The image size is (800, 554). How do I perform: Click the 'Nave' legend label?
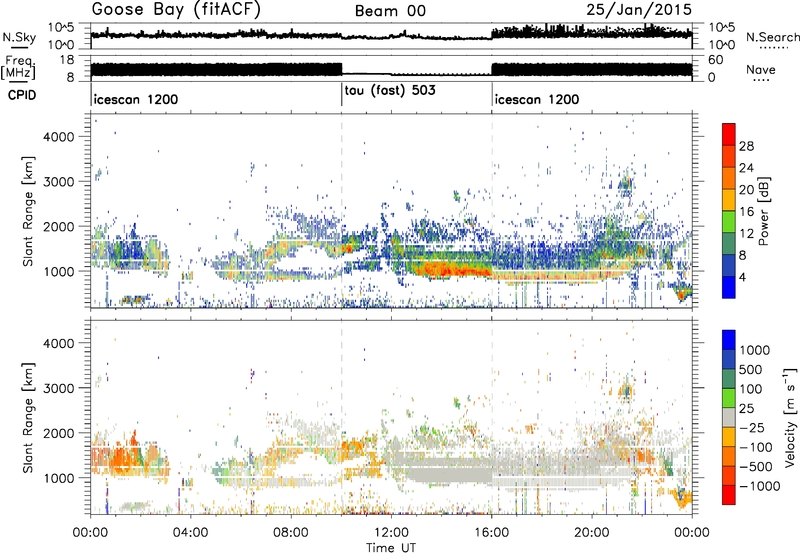click(x=761, y=69)
